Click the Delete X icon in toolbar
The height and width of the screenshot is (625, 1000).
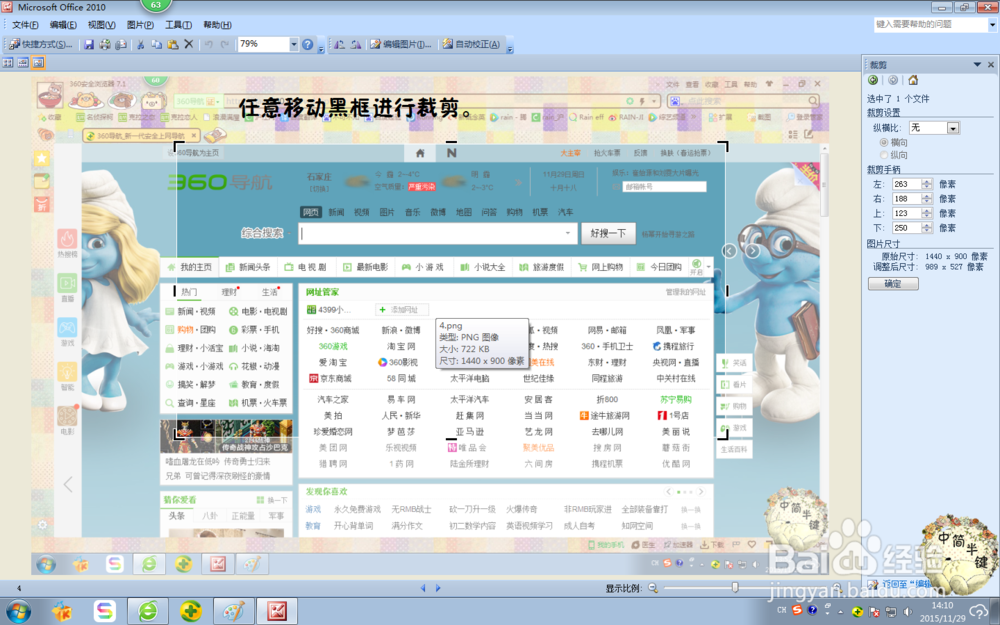point(188,44)
